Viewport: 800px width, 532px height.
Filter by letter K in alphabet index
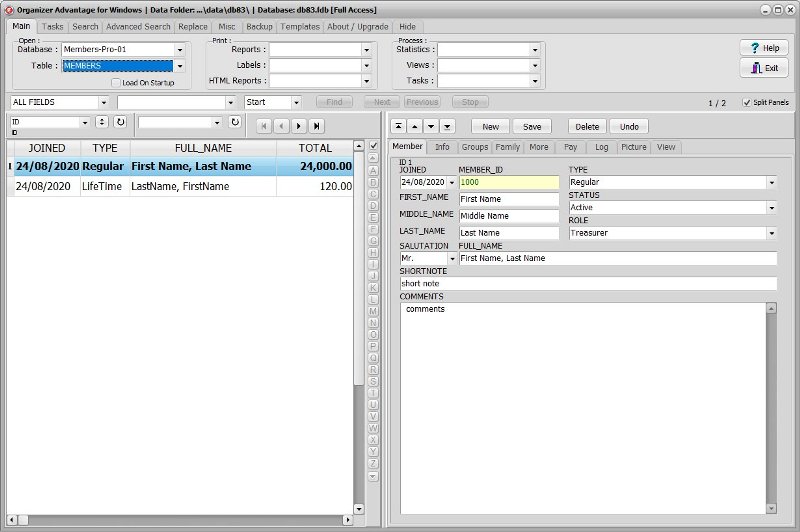373,288
